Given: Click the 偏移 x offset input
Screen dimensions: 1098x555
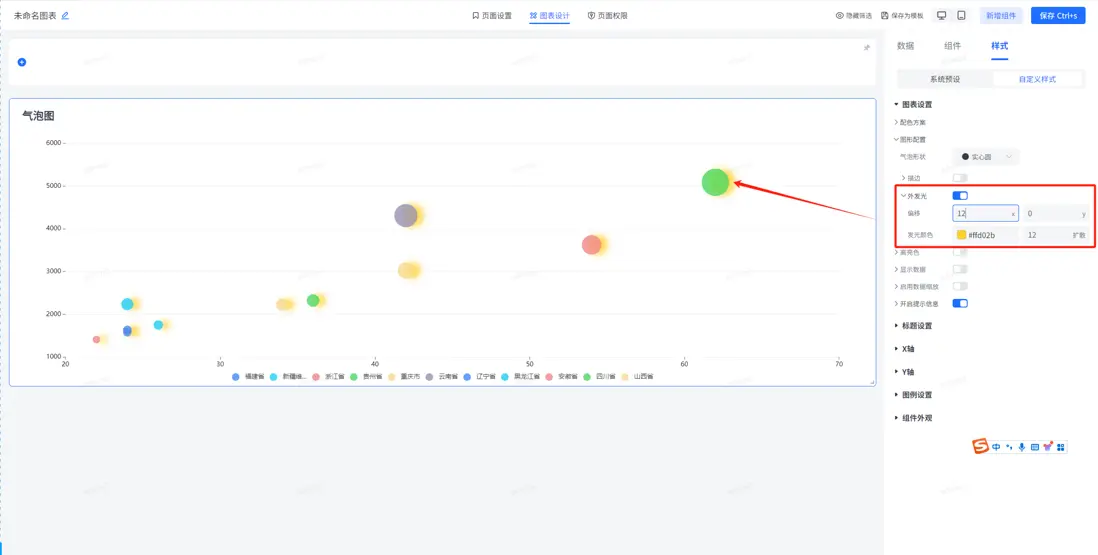Looking at the screenshot, I should [985, 213].
